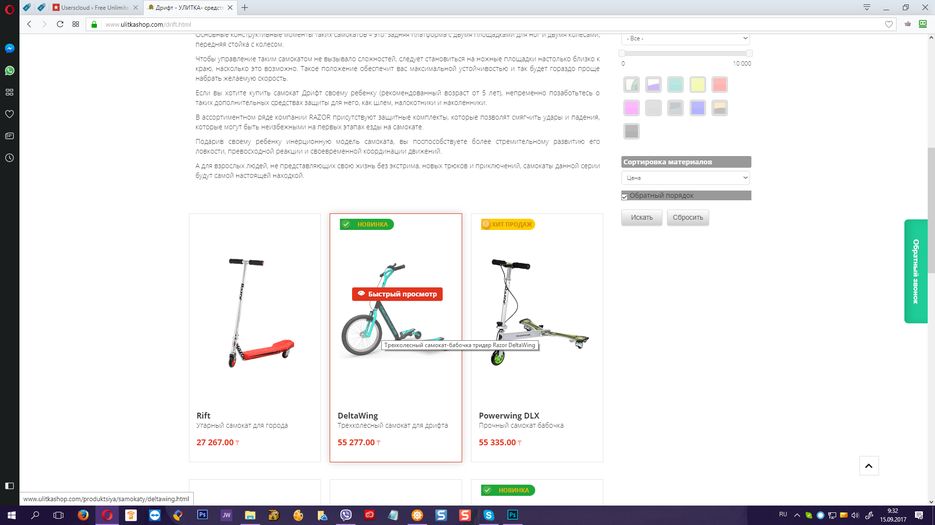The height and width of the screenshot is (525, 935).
Task: Open Messenger in the Opera sidebar
Action: [x=10, y=48]
